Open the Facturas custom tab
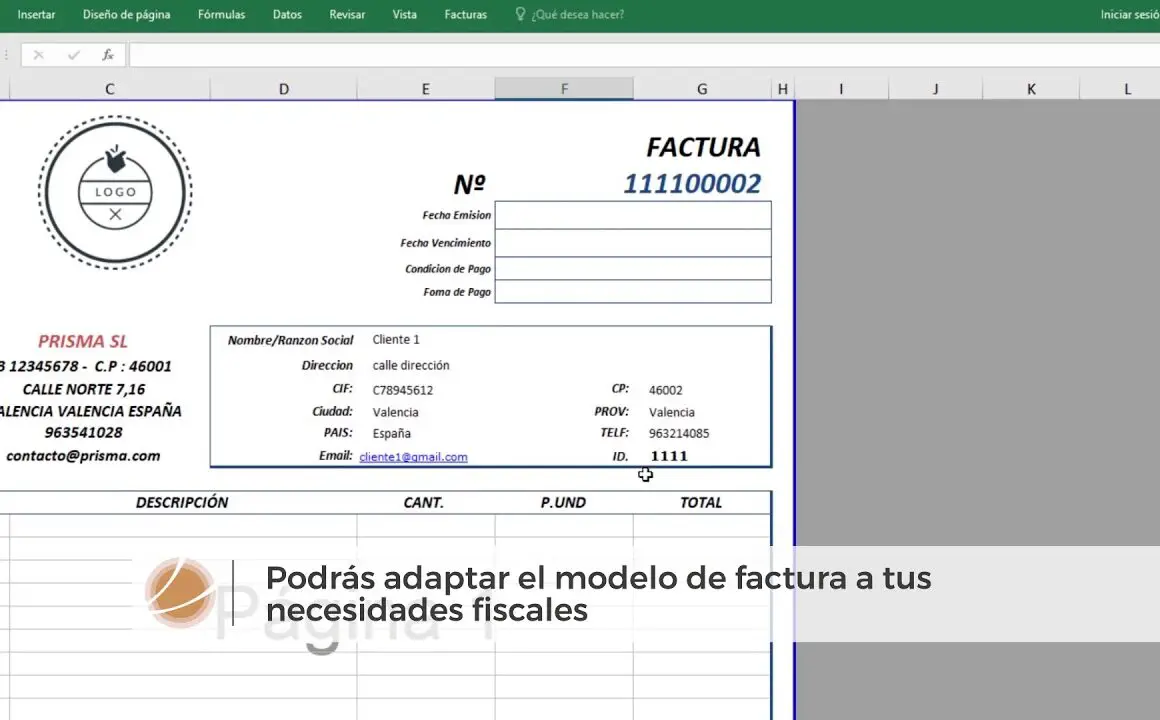Screen dimensions: 1160x720 [465, 14]
